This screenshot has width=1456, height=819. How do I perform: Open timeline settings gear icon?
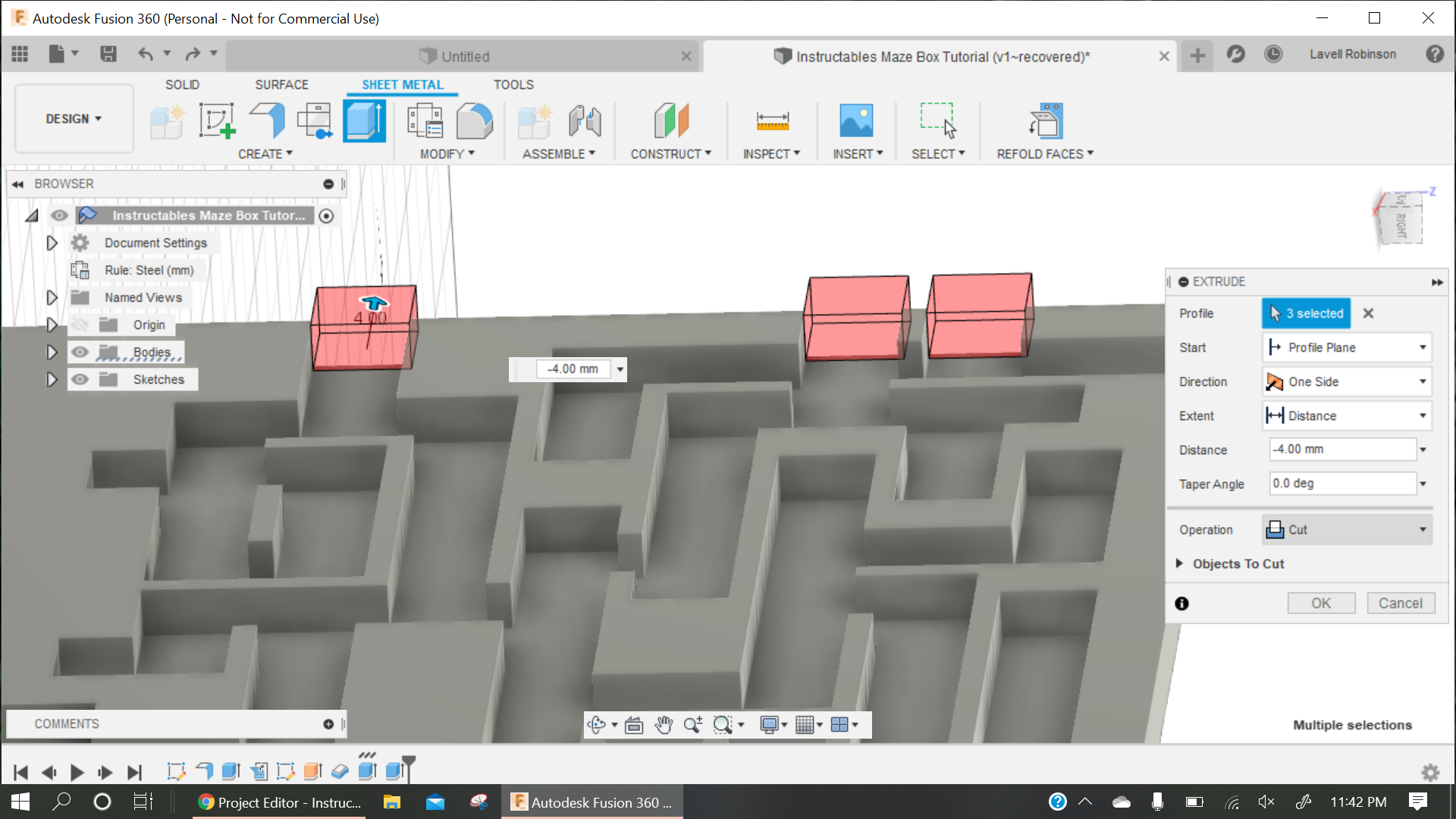pos(1430,772)
